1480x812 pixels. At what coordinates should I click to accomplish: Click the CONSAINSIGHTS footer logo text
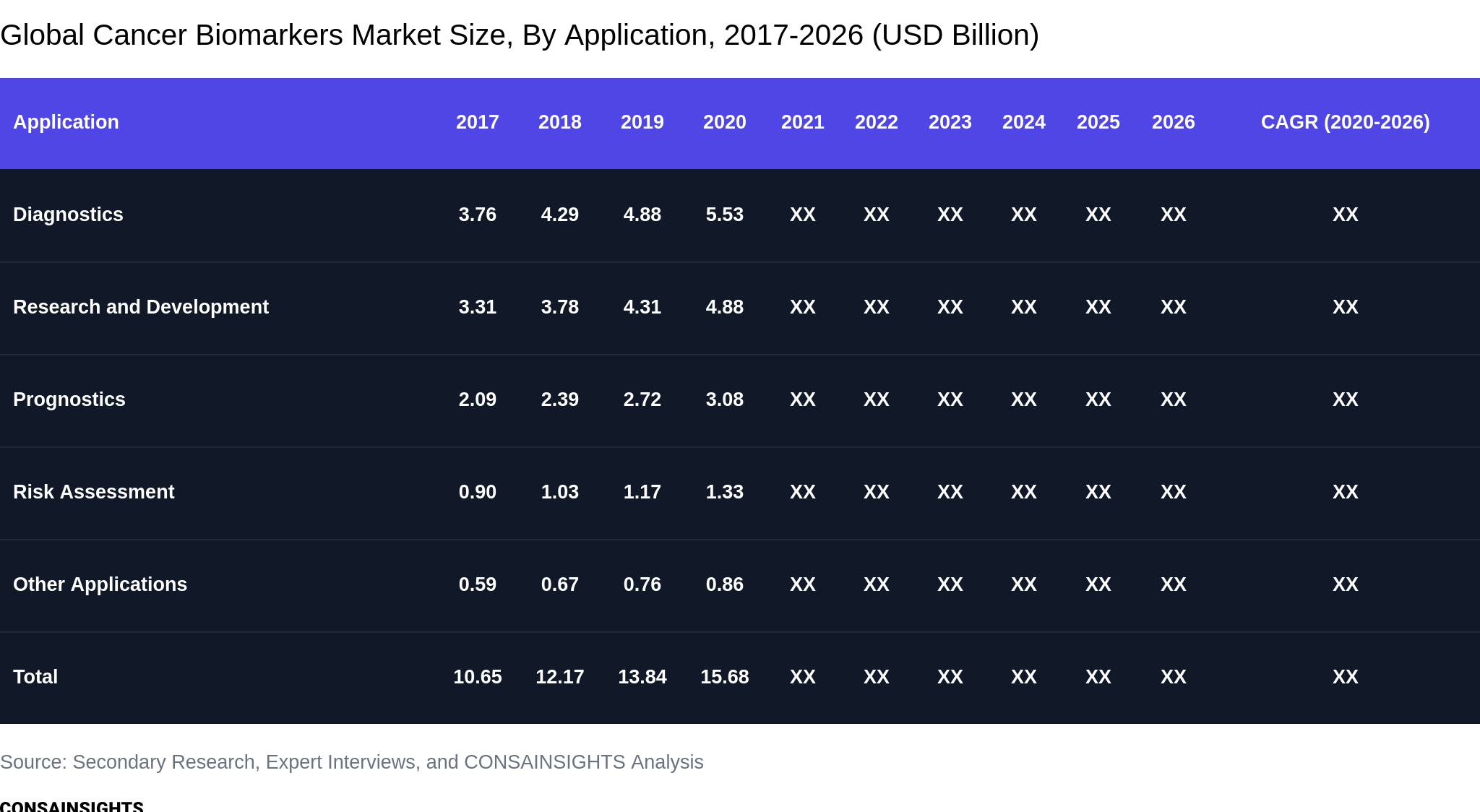pos(72,805)
